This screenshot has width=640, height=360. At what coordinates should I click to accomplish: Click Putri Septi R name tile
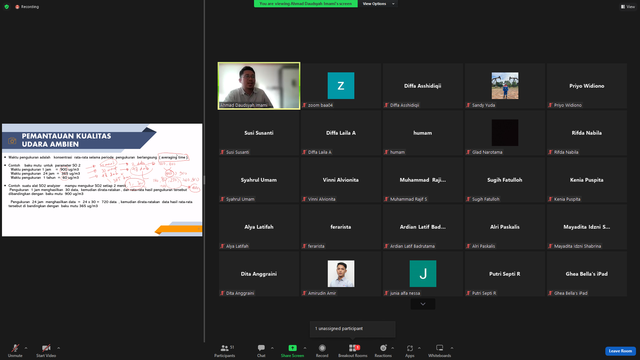pyautogui.click(x=505, y=274)
